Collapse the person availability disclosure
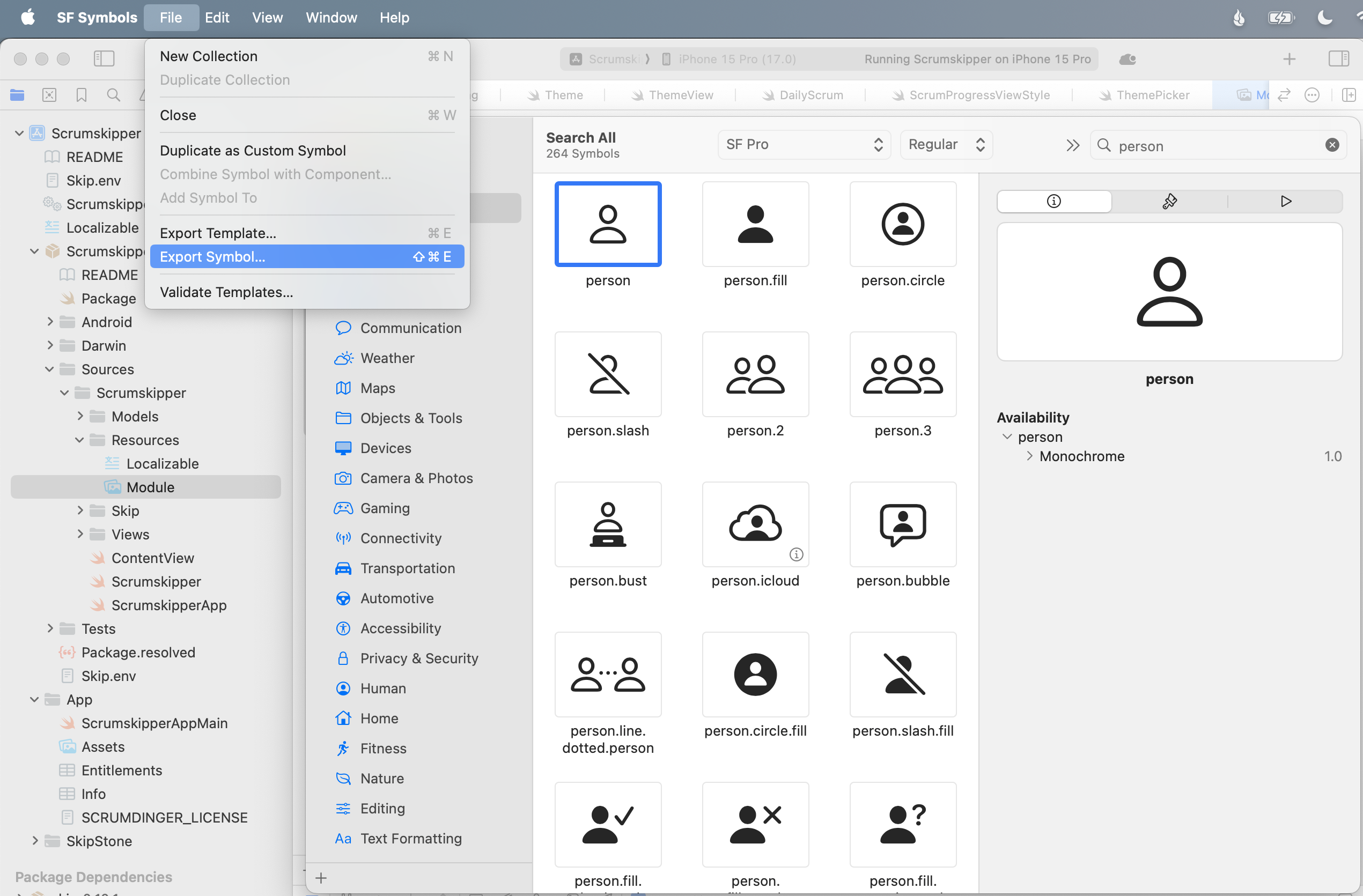1363x896 pixels. pos(1007,437)
